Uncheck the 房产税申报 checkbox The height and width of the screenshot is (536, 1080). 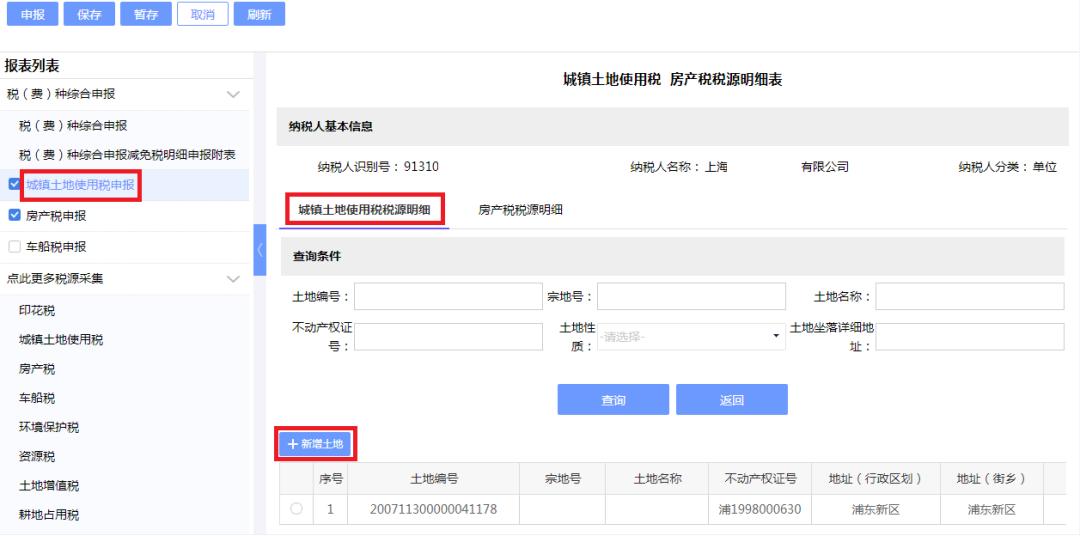coord(14,215)
